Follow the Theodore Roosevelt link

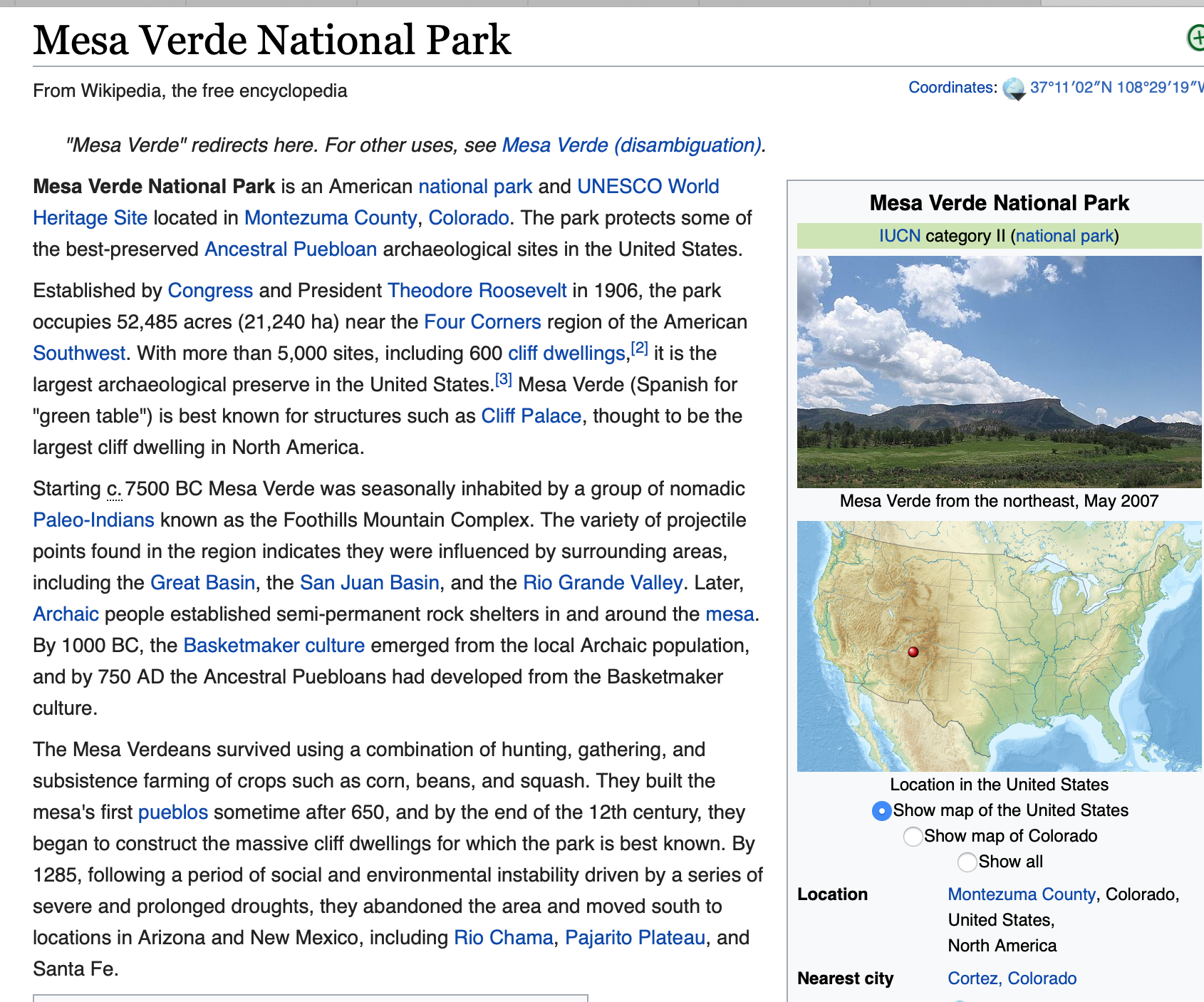477,291
